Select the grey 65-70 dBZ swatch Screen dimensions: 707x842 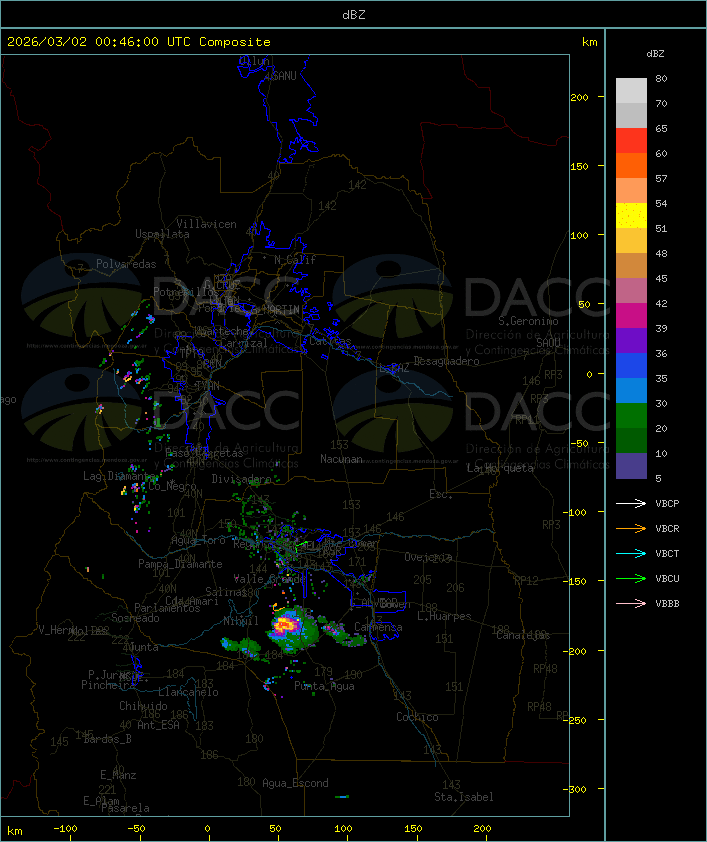click(x=631, y=115)
